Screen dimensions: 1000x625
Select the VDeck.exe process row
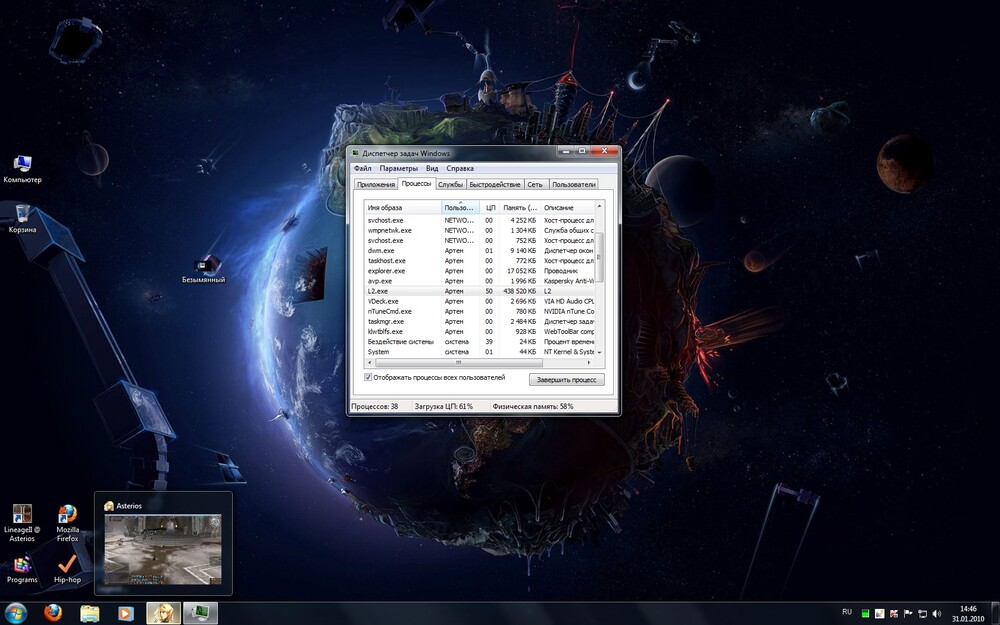pyautogui.click(x=480, y=301)
